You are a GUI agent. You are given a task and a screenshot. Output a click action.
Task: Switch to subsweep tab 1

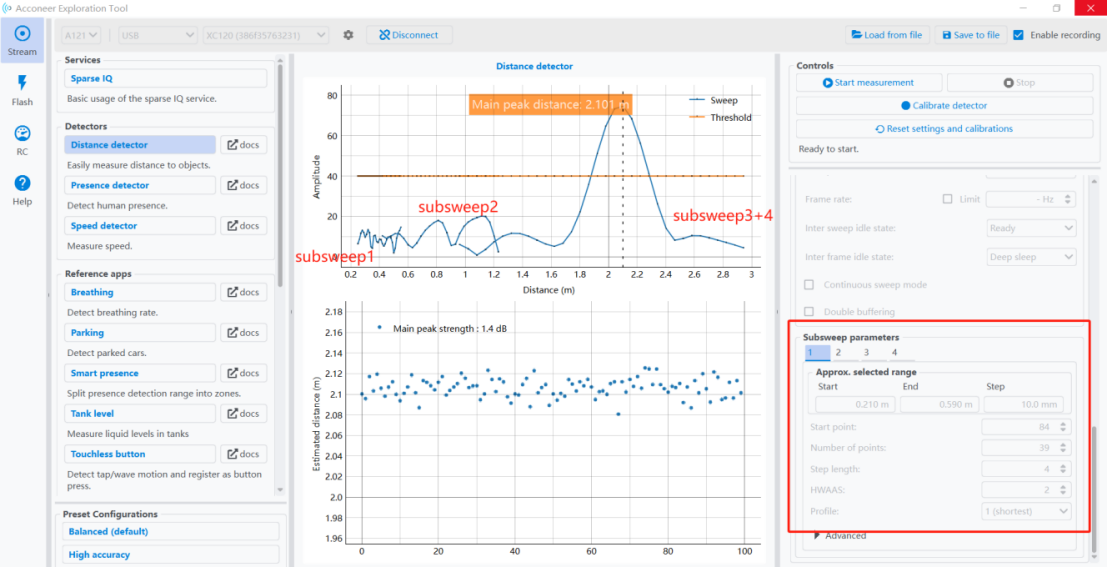pos(818,352)
